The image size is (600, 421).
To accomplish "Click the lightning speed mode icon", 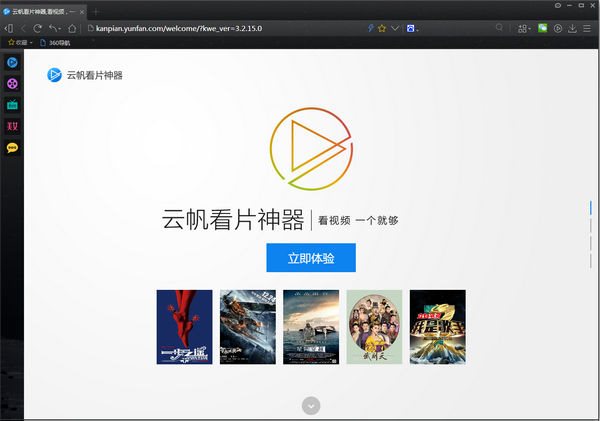I will point(370,28).
